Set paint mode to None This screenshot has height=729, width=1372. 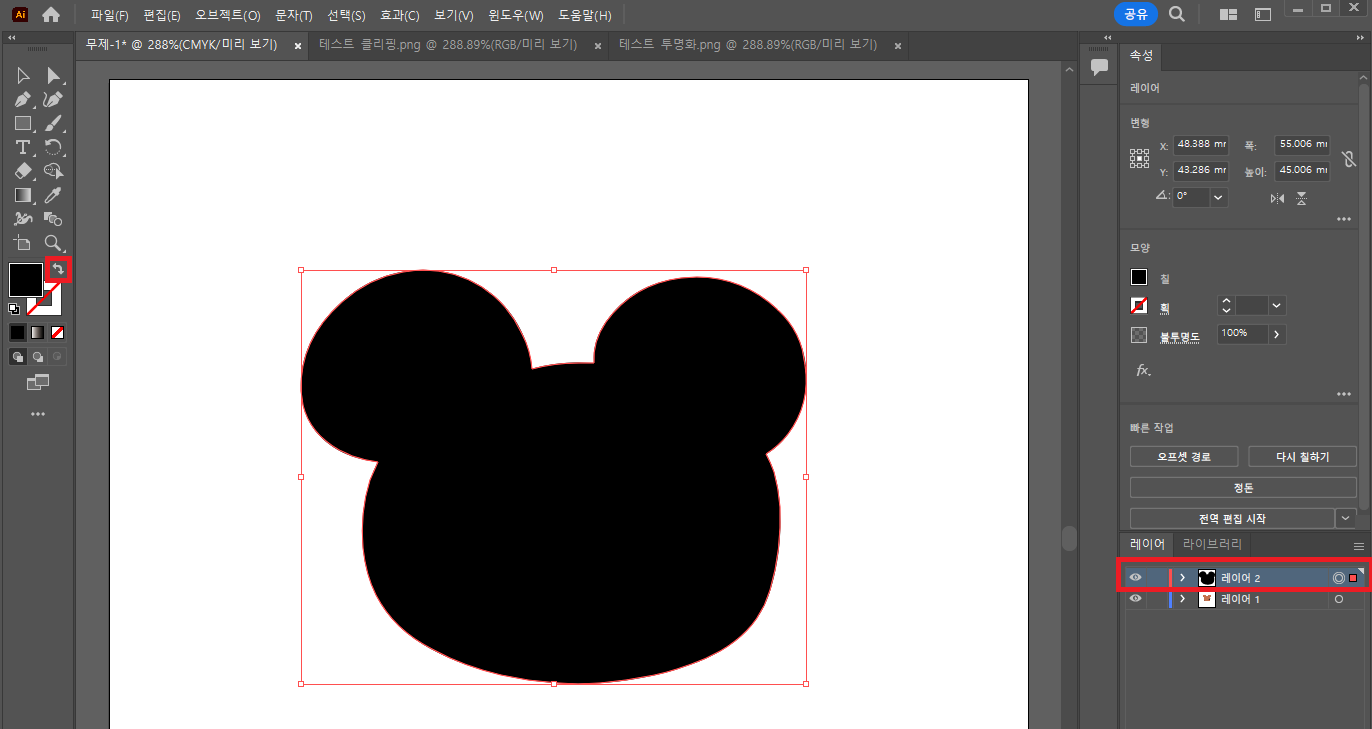(58, 332)
